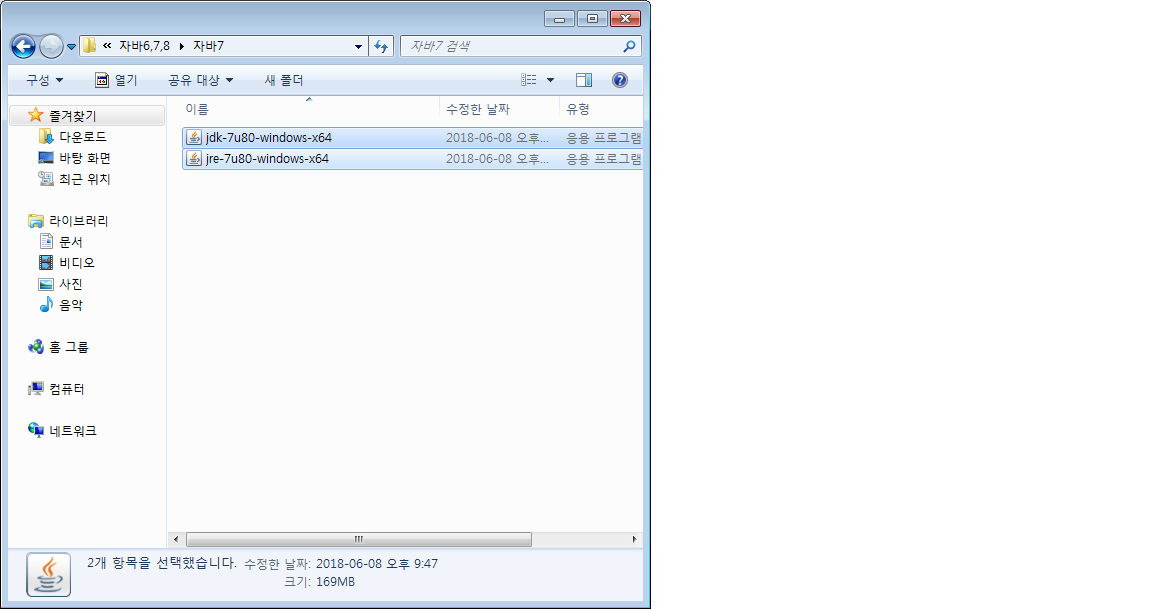Image resolution: width=1152 pixels, height=609 pixels.
Task: Click the scrollbar left arrow
Action: pos(176,539)
